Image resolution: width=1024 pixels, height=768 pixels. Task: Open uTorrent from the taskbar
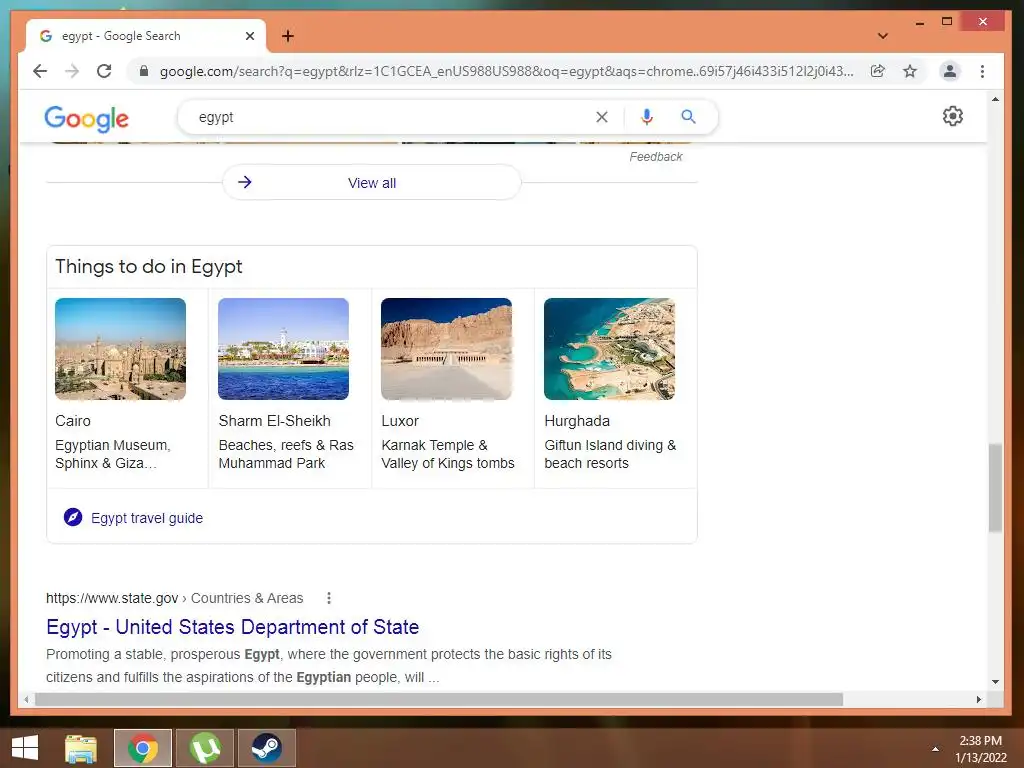tap(205, 748)
